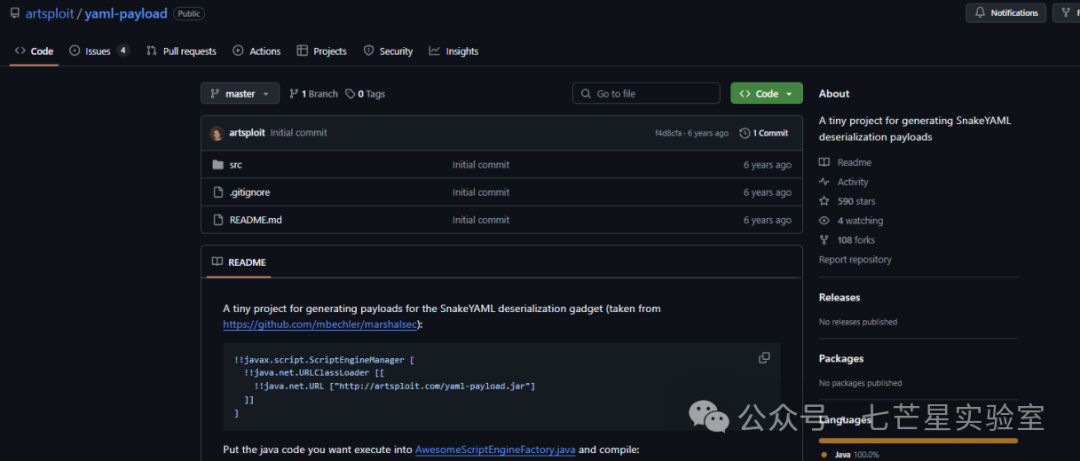Screen dimensions: 1080x461
Task: Expand the master branch dropdown
Action: 240,94
